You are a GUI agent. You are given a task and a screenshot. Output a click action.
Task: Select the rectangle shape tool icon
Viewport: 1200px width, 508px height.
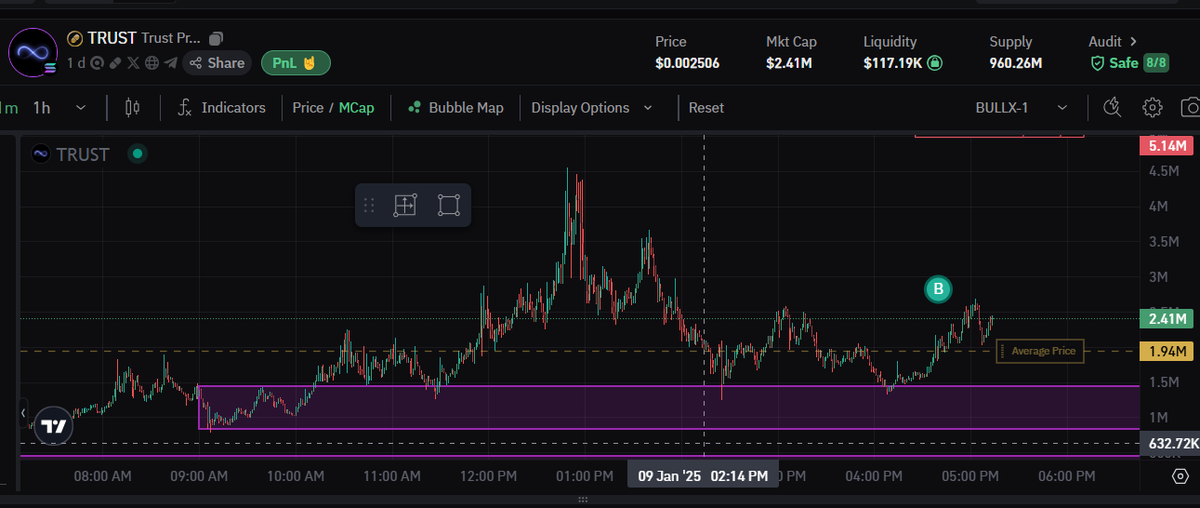click(x=449, y=205)
